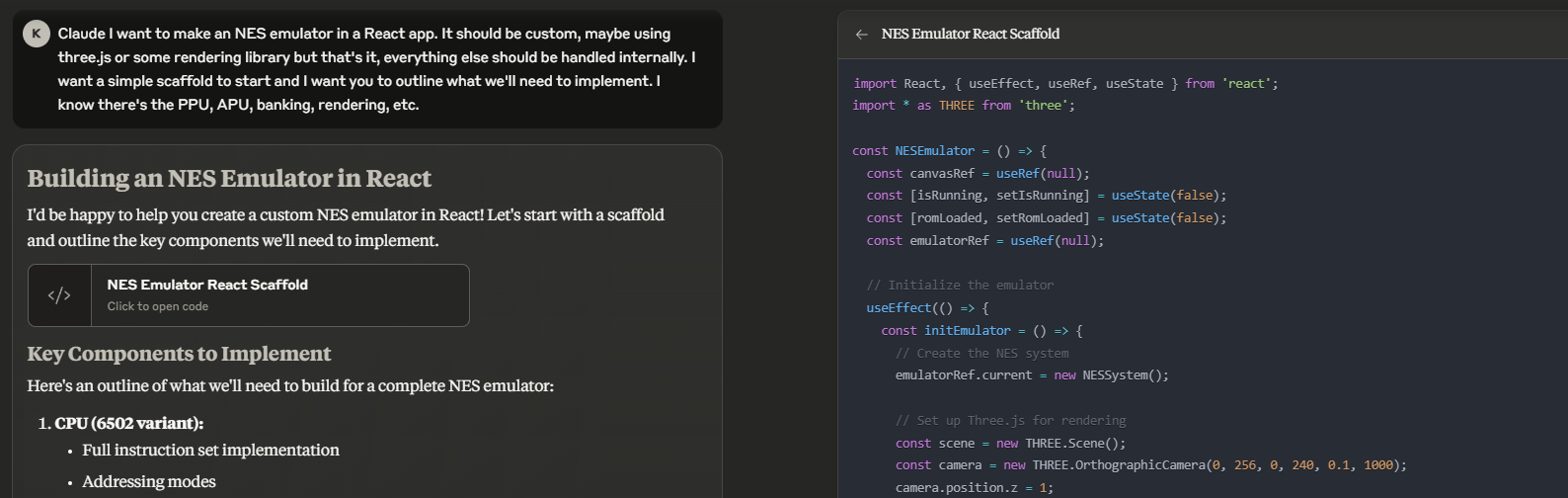The height and width of the screenshot is (498, 1568).
Task: Click the code brackets icon on the artifact card
Action: (59, 295)
